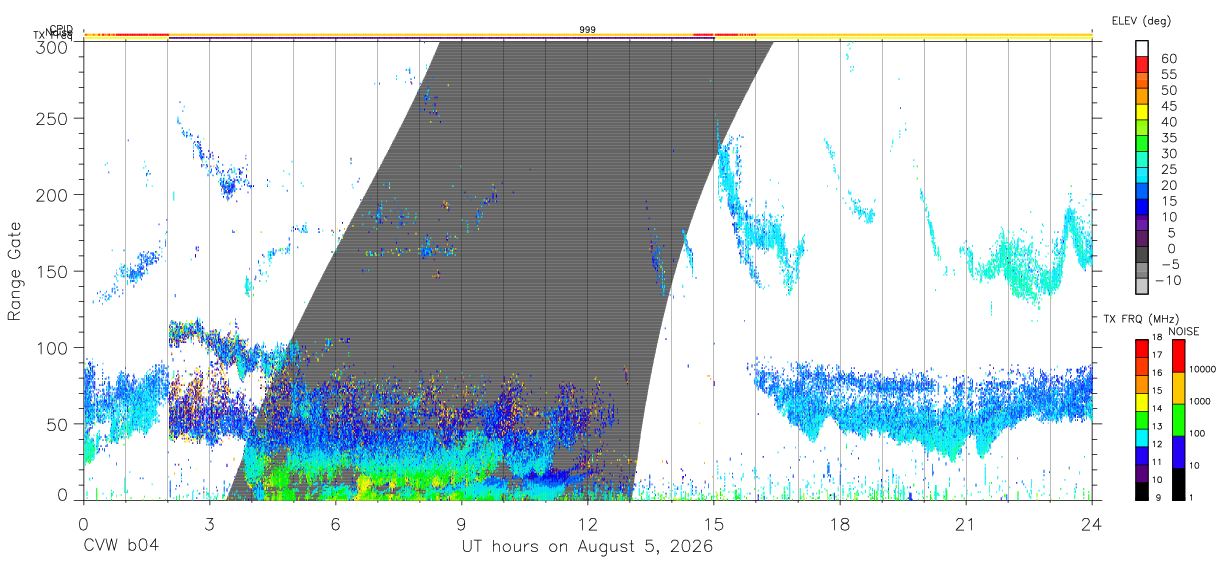This screenshot has height=567, width=1228.
Task: Select the 21 tick on UT hours axis
Action: tap(965, 523)
